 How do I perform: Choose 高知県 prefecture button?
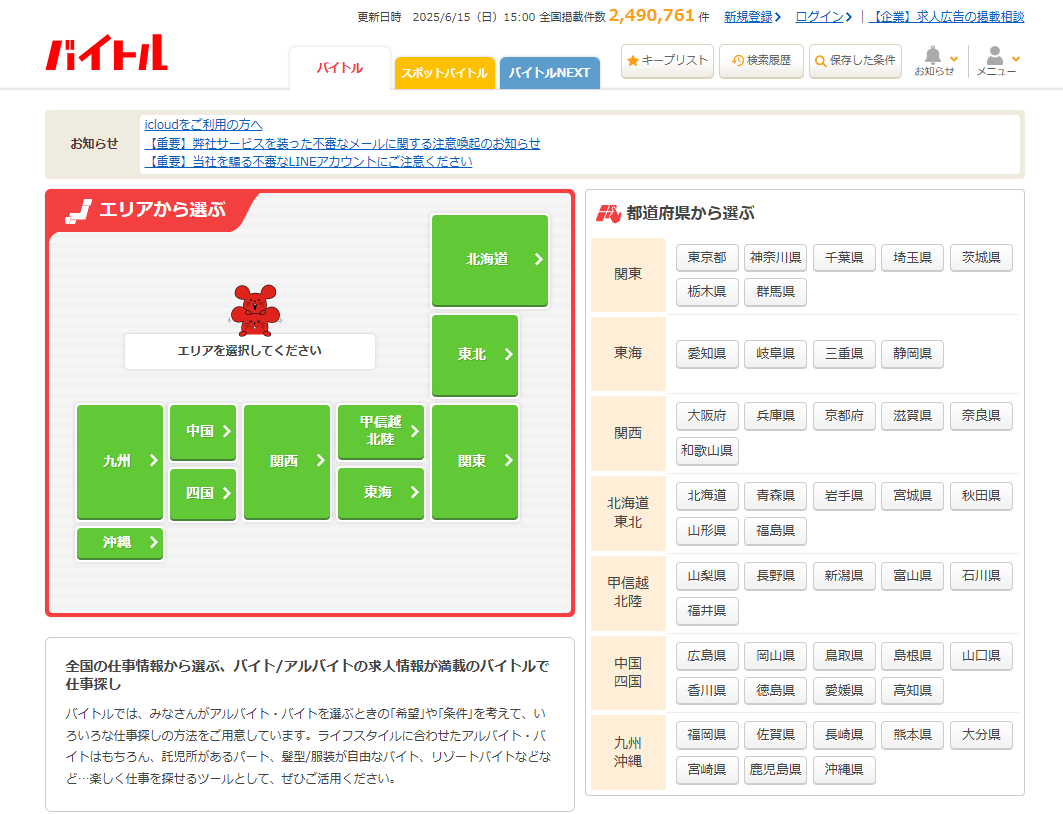coord(912,691)
